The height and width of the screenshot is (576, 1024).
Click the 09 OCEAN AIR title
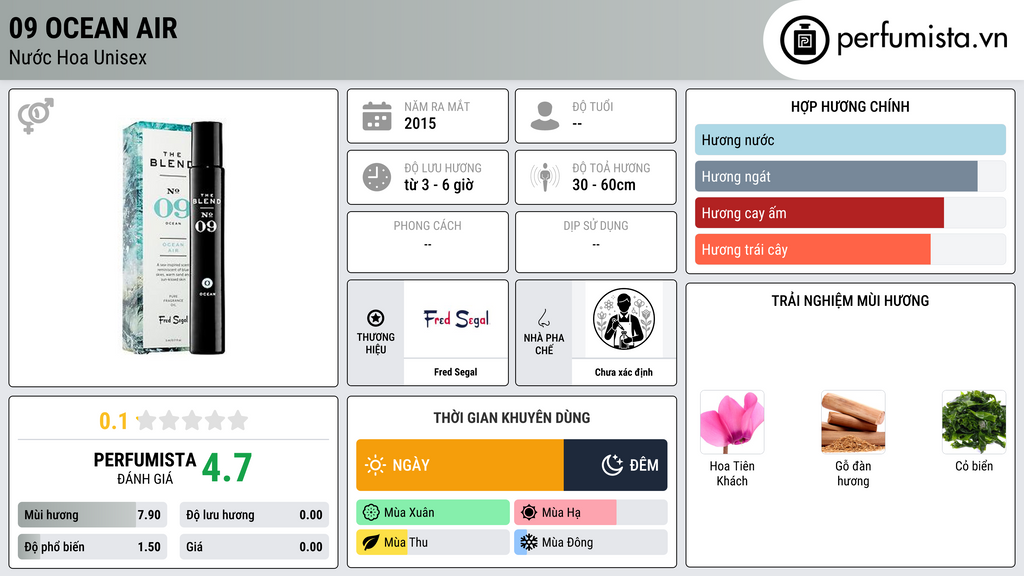pyautogui.click(x=93, y=28)
